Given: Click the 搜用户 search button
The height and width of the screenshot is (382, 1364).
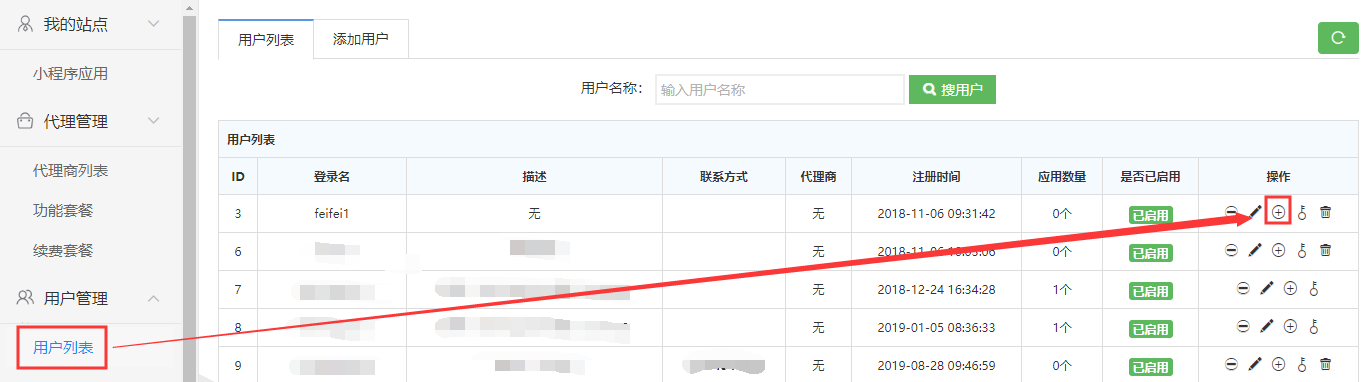Looking at the screenshot, I should pos(952,89).
